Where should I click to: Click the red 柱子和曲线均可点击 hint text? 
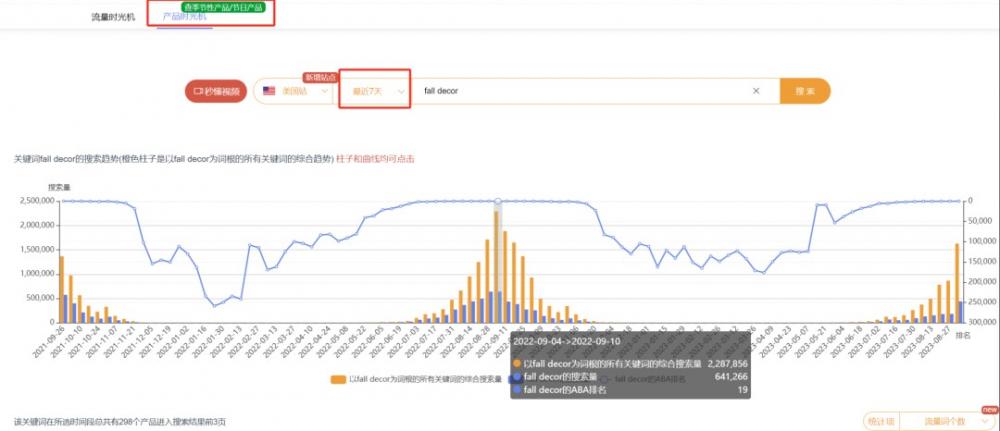pyautogui.click(x=375, y=159)
